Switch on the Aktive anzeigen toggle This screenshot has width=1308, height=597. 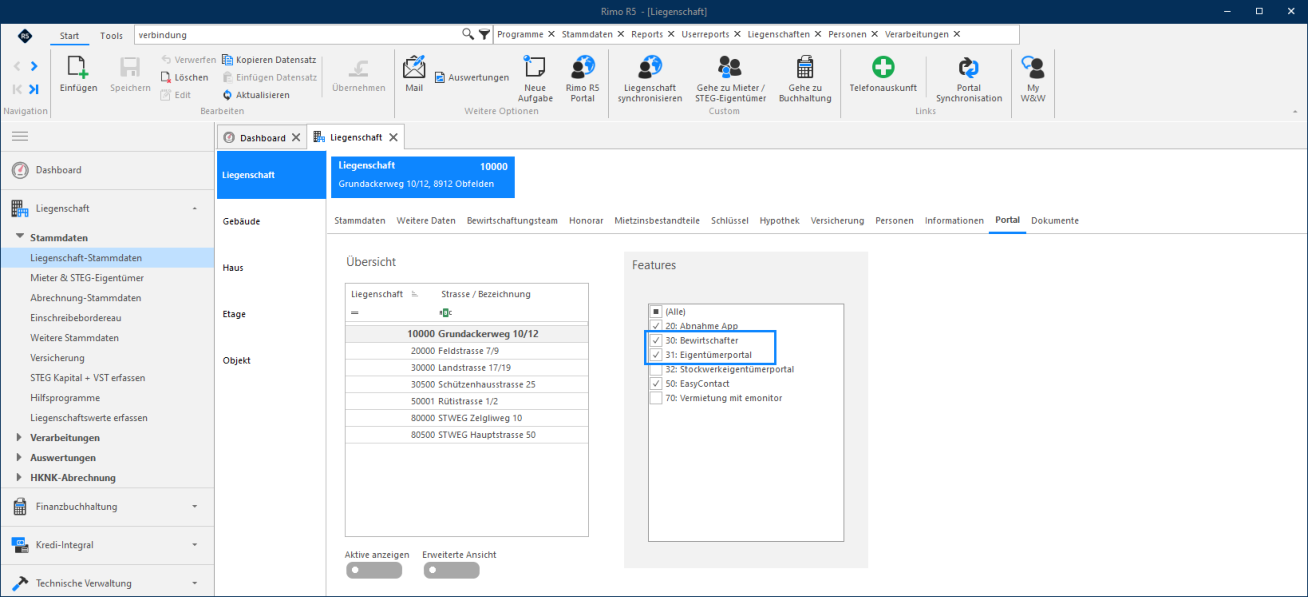[374, 571]
